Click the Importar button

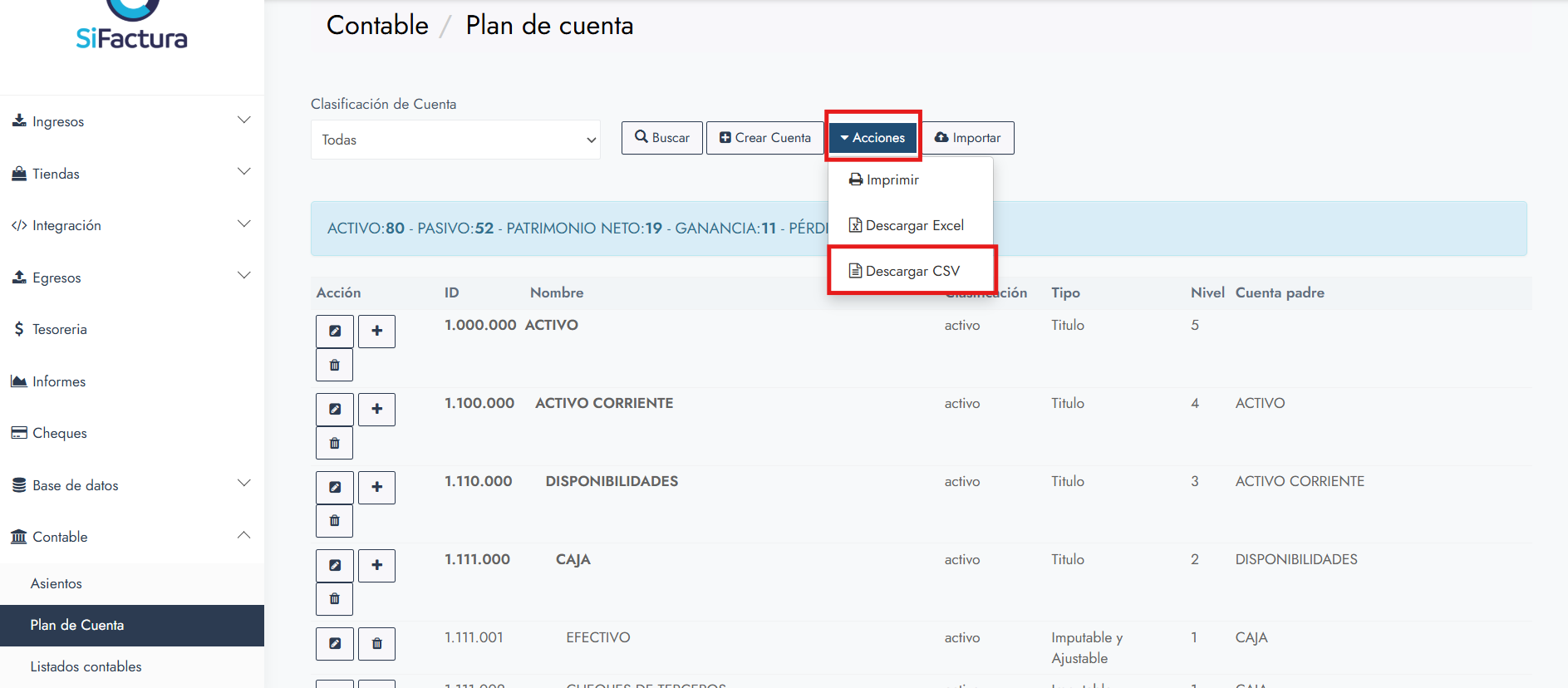click(968, 138)
